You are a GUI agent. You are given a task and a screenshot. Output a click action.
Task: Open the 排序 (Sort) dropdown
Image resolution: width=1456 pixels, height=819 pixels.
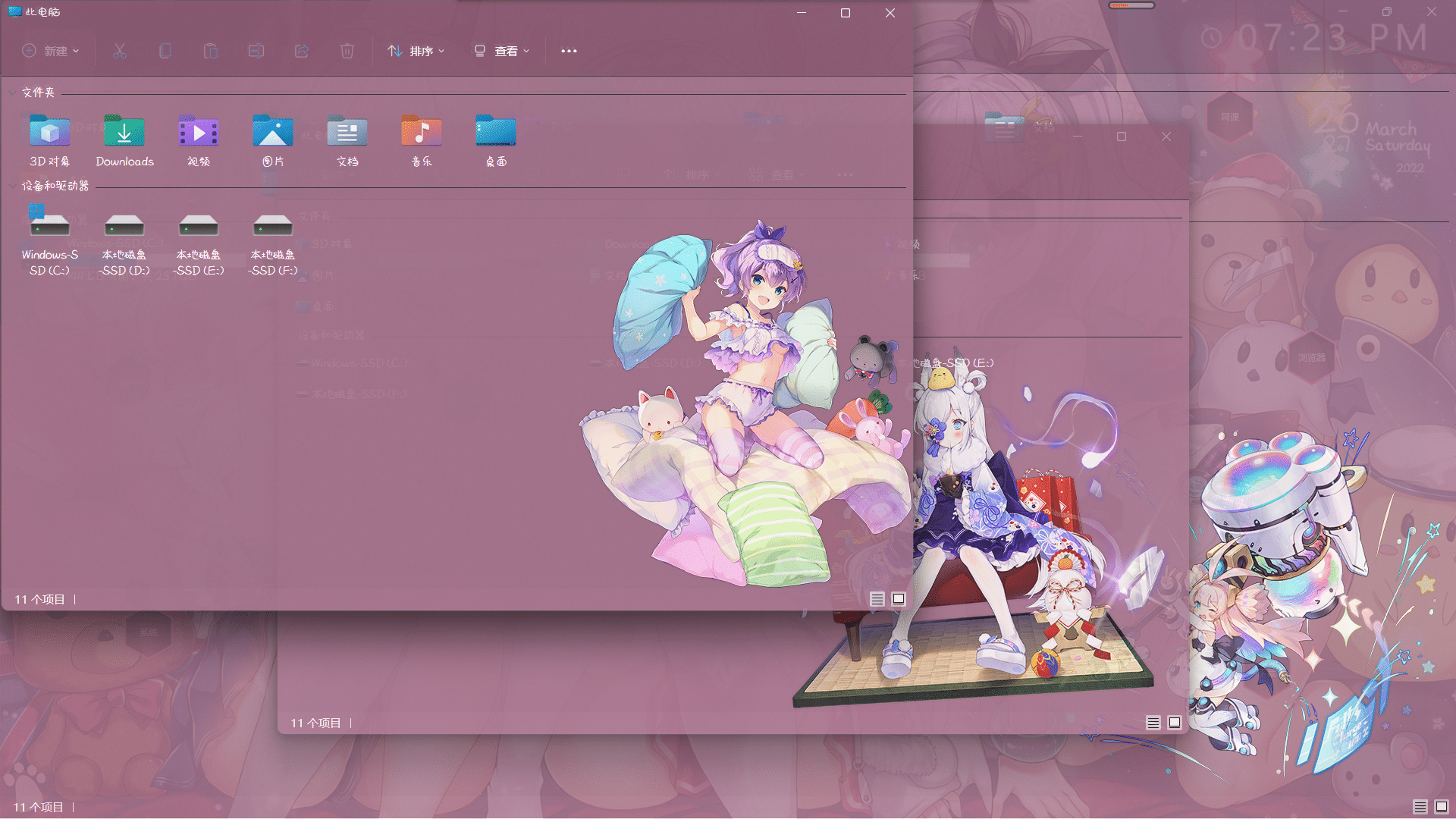click(416, 51)
